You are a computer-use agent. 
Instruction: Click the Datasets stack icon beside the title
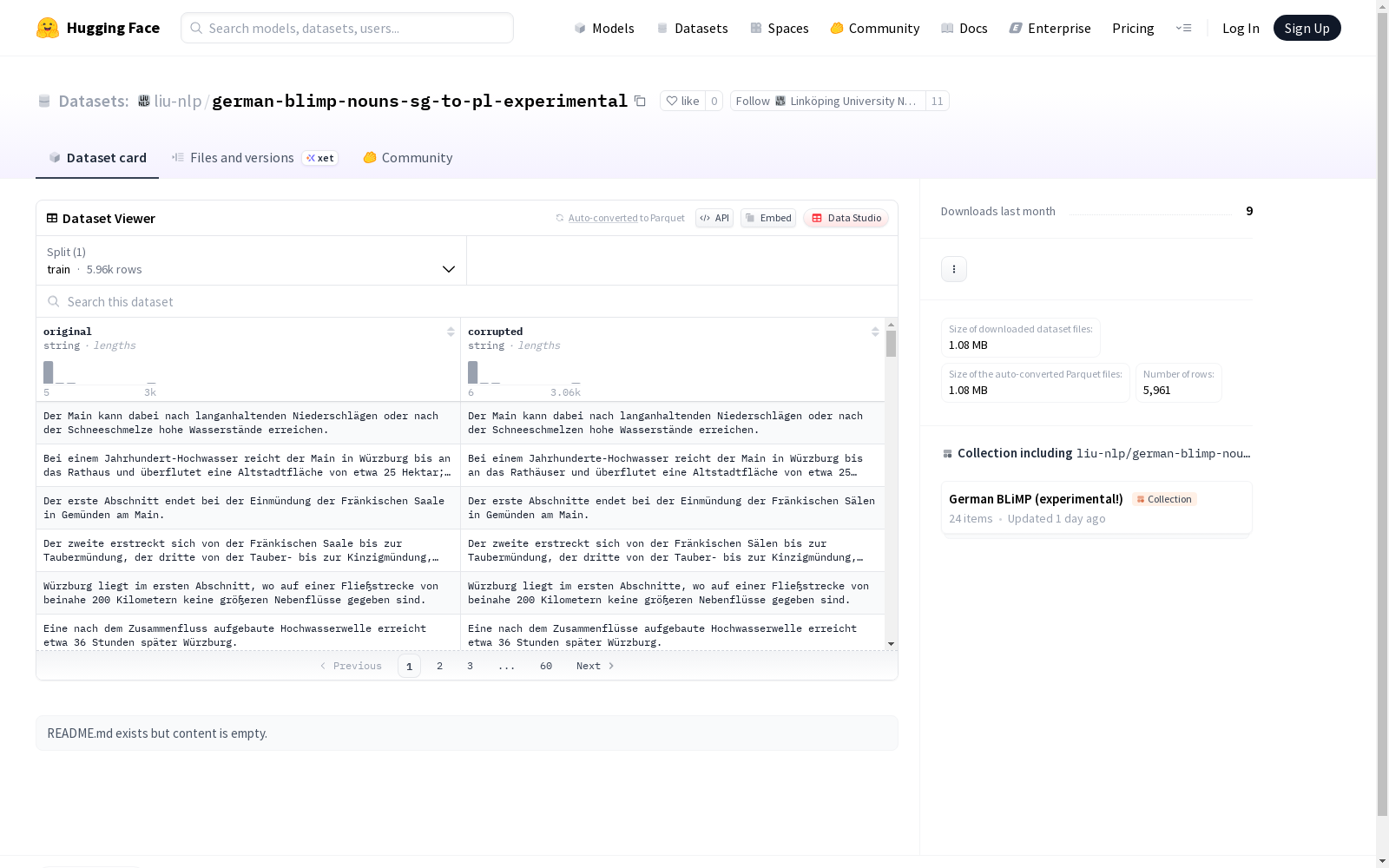click(x=44, y=101)
